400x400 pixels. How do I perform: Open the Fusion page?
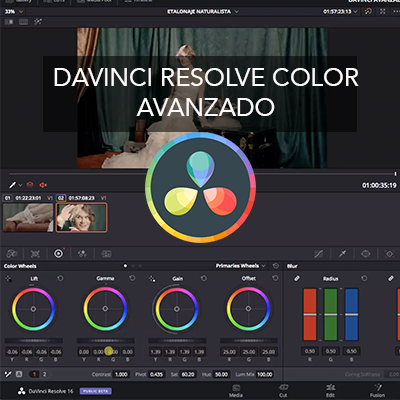(x=378, y=391)
